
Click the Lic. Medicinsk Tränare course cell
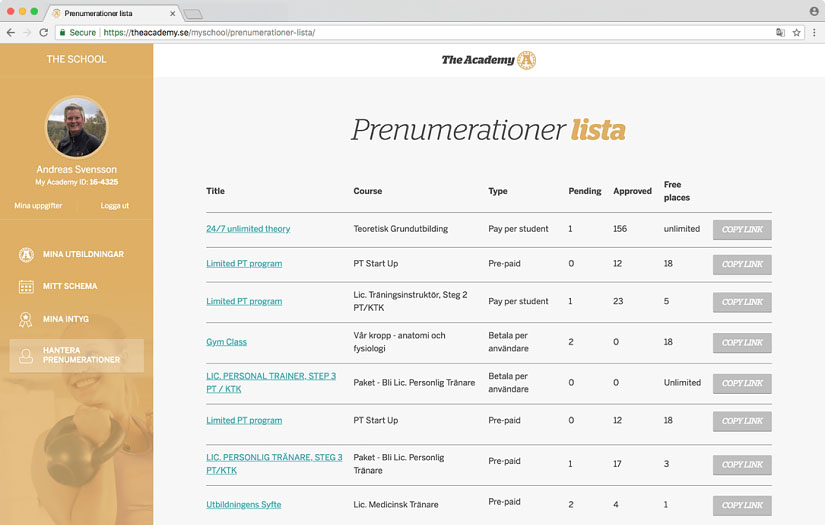(x=396, y=504)
